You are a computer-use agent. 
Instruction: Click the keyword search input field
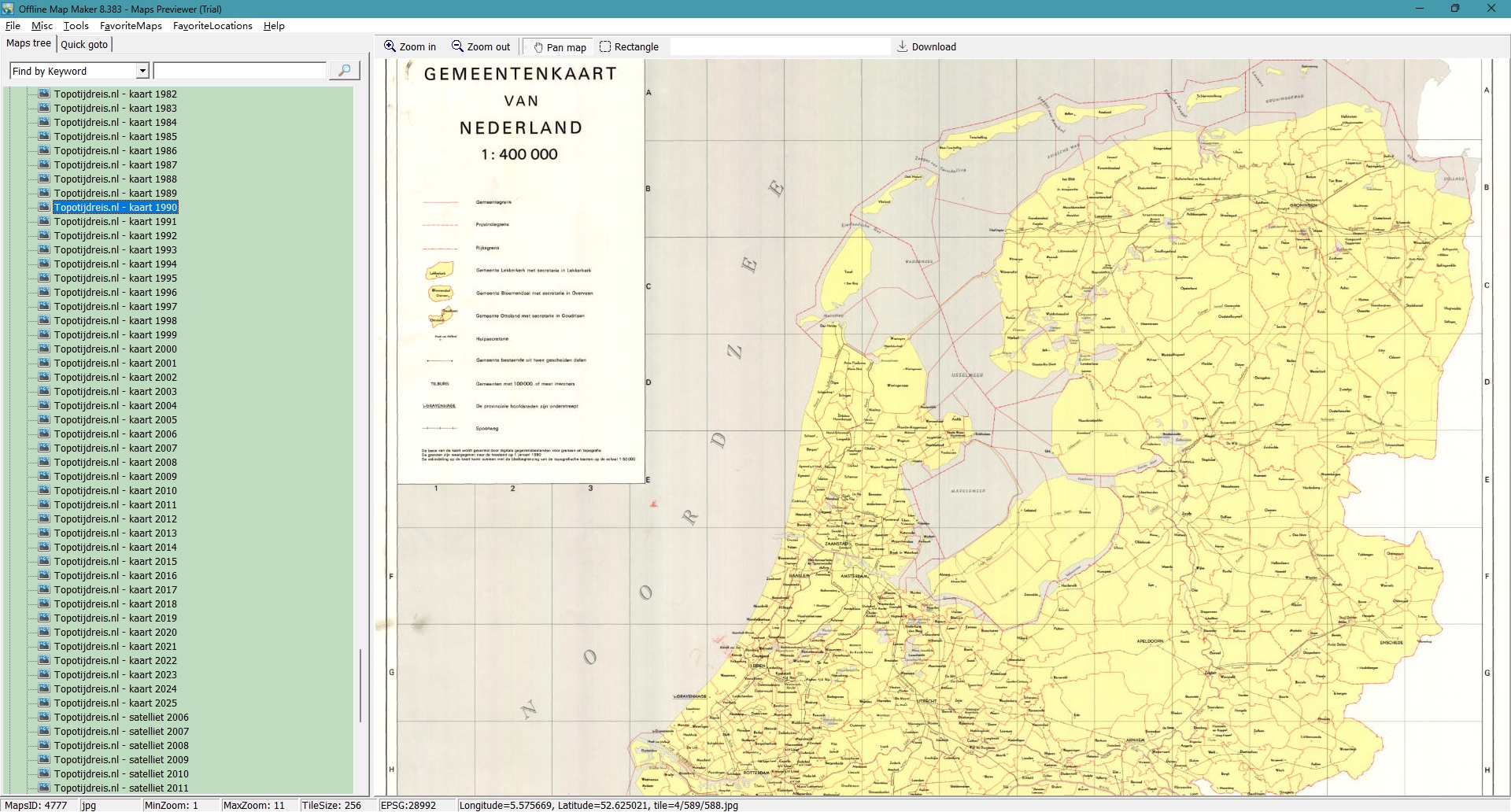click(240, 72)
